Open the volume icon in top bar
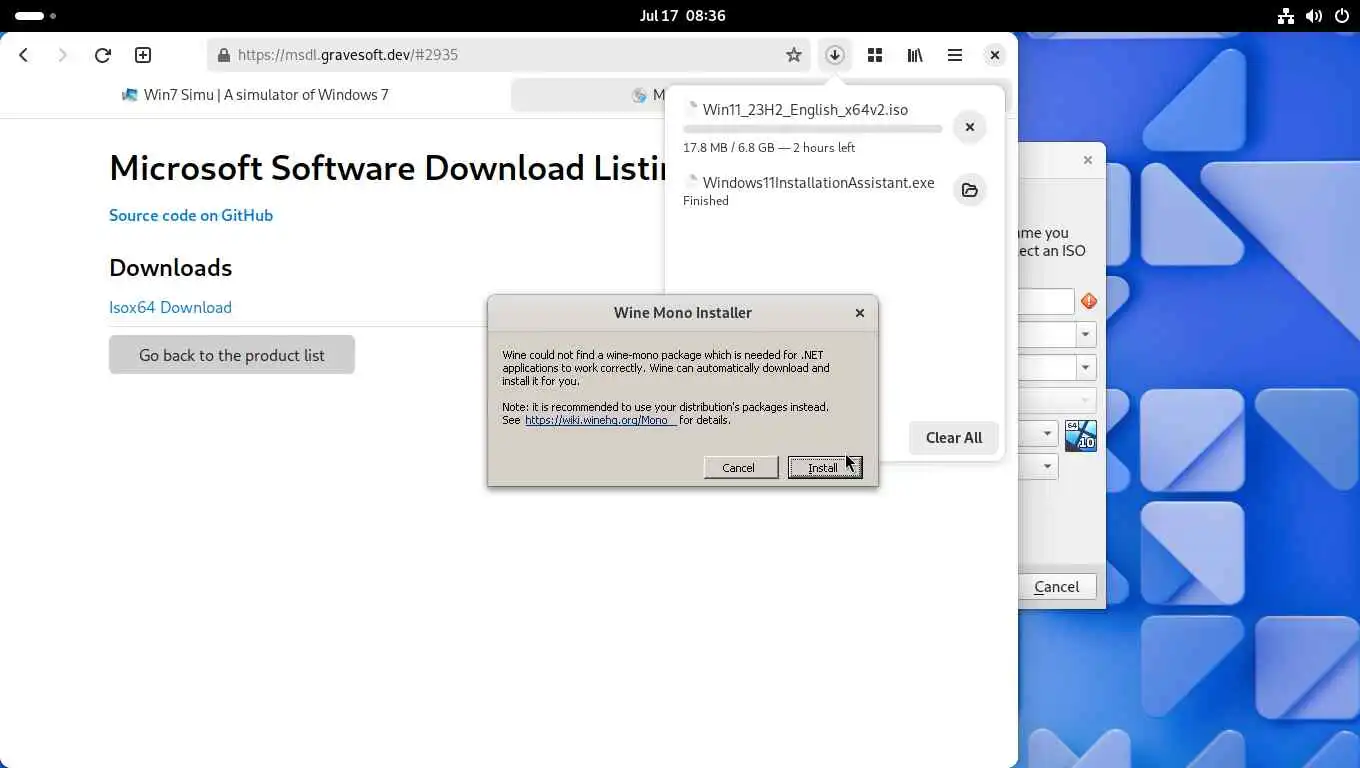The width and height of the screenshot is (1360, 768). coord(1313,16)
